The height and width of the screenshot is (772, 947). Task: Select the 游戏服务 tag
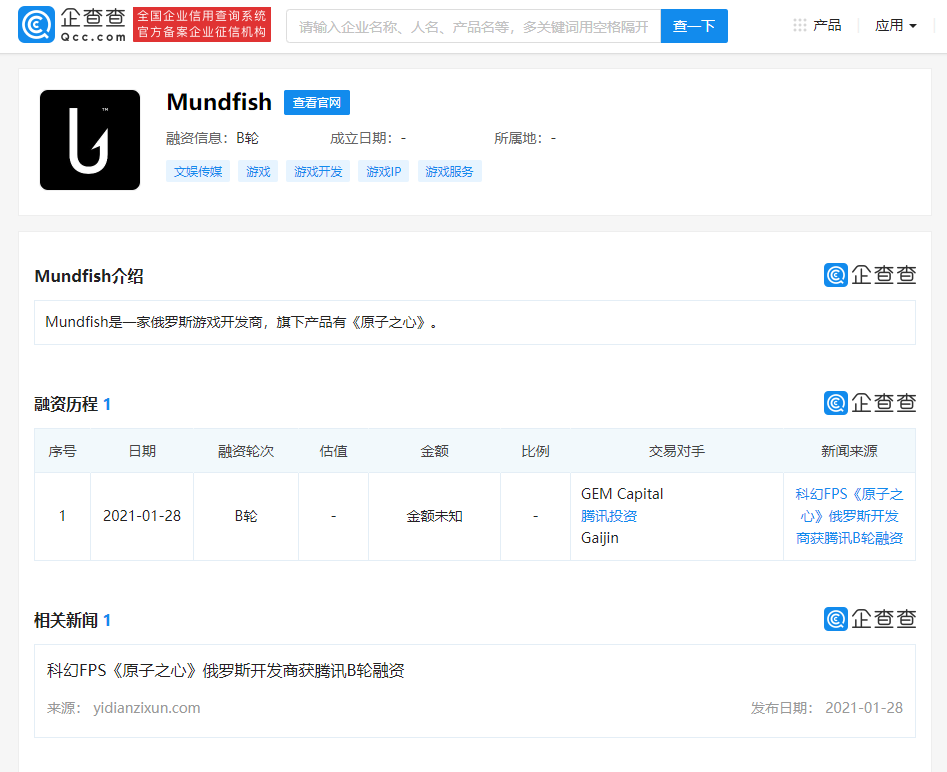click(449, 172)
